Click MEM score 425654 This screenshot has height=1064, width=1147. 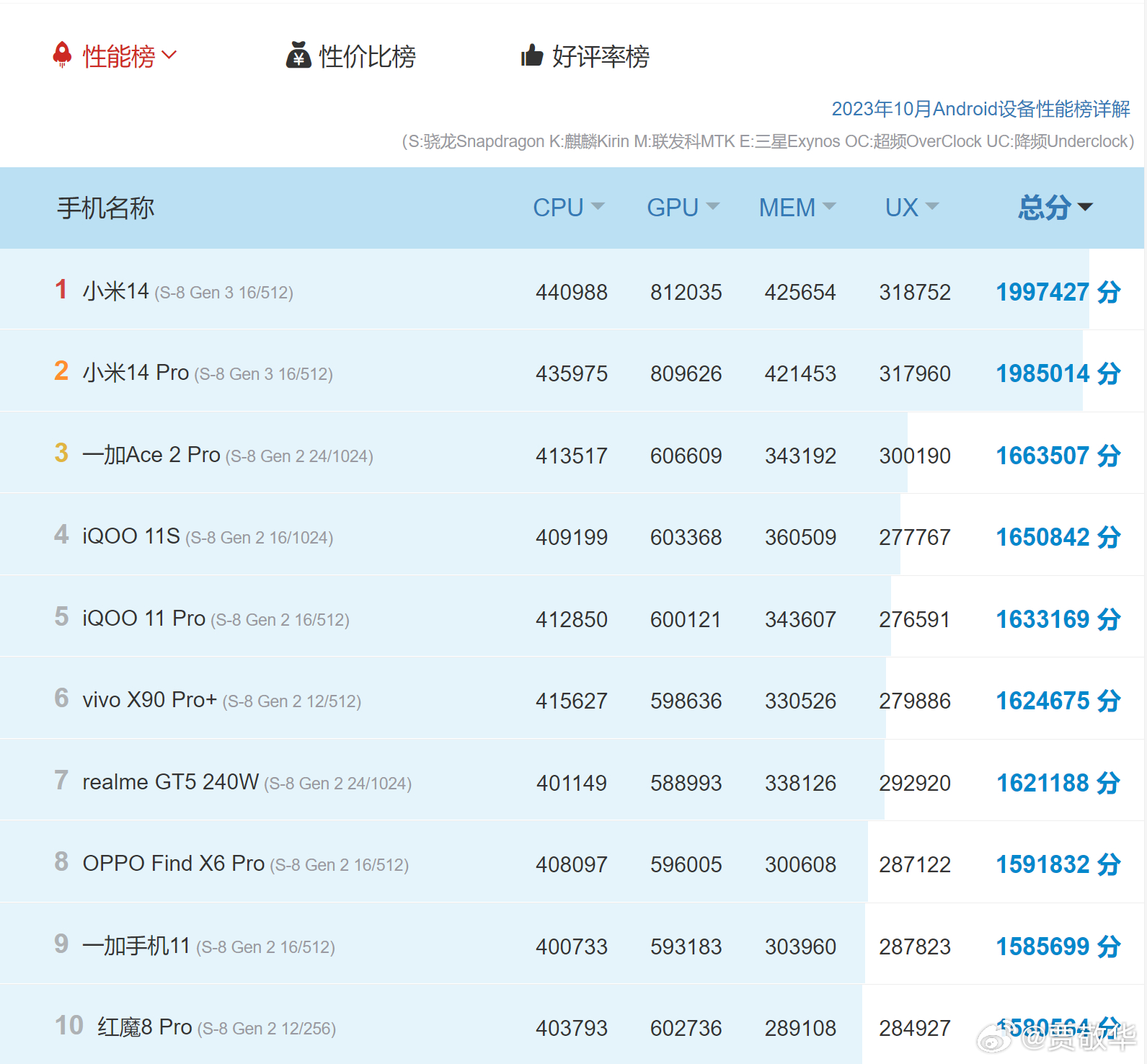point(800,292)
